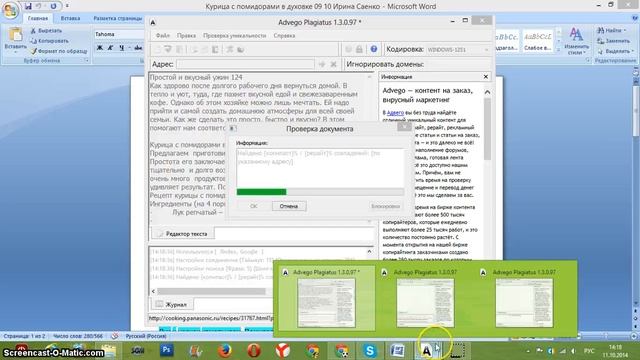Viewport: 640px width, 360px height.
Task: Click the go arrow next to Адрес field
Action: [322, 64]
